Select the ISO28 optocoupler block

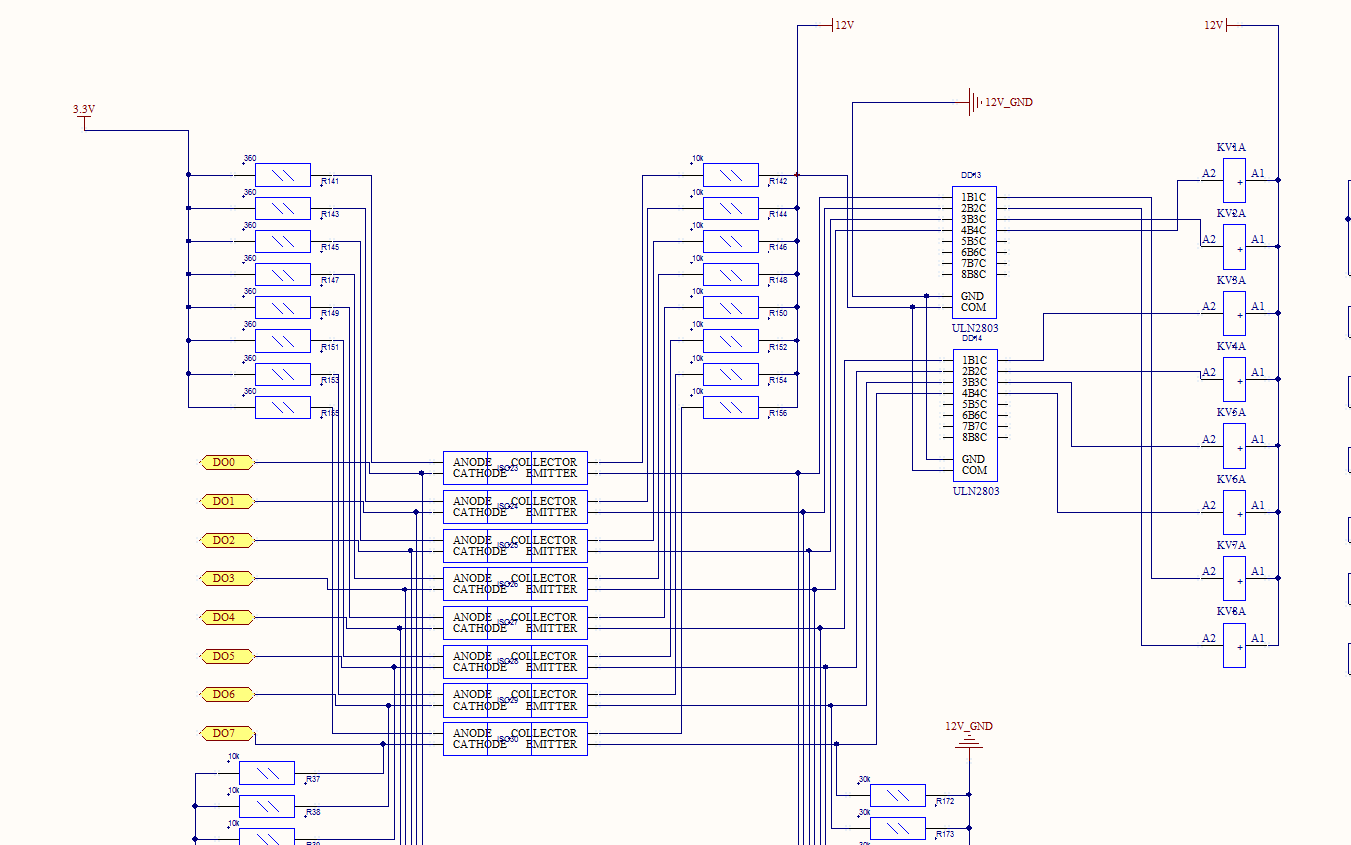tap(515, 662)
